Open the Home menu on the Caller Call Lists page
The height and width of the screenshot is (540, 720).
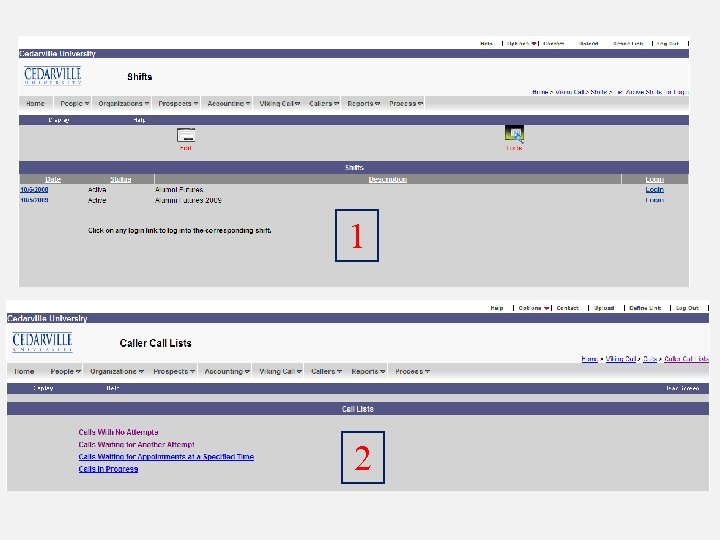[24, 371]
